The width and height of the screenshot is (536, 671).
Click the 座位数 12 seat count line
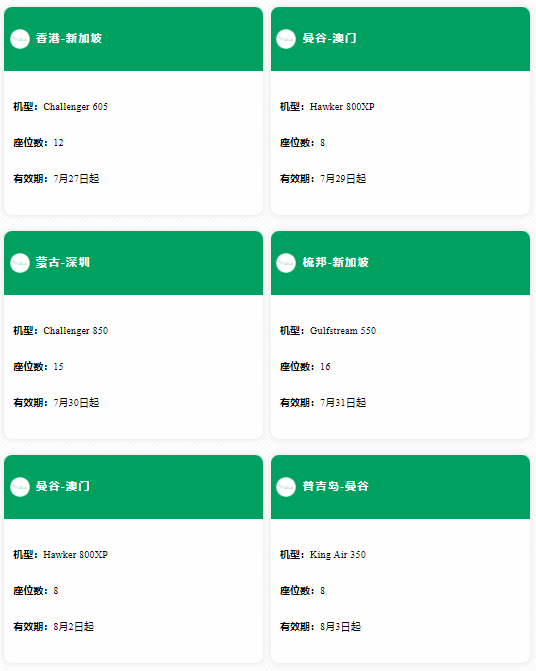coord(38,143)
